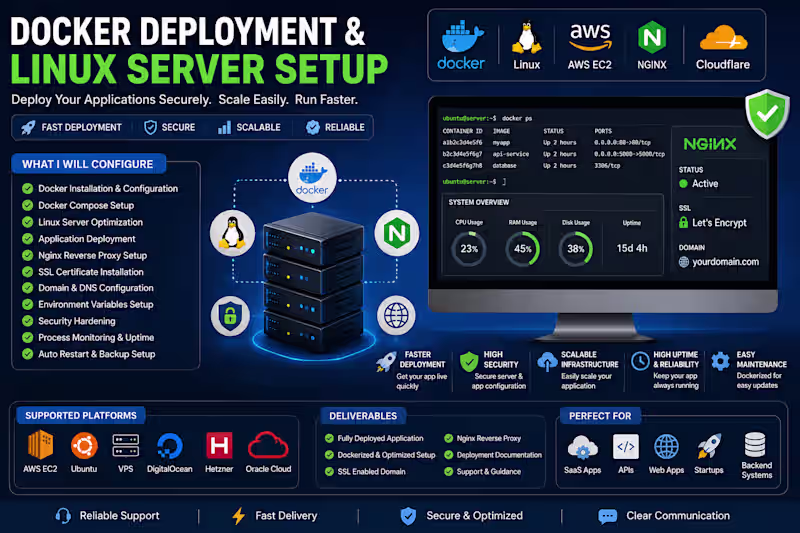Viewport: 800px width, 533px height.
Task: Select the WHAT I WILL CONFIGURE header tab
Action: (88, 164)
